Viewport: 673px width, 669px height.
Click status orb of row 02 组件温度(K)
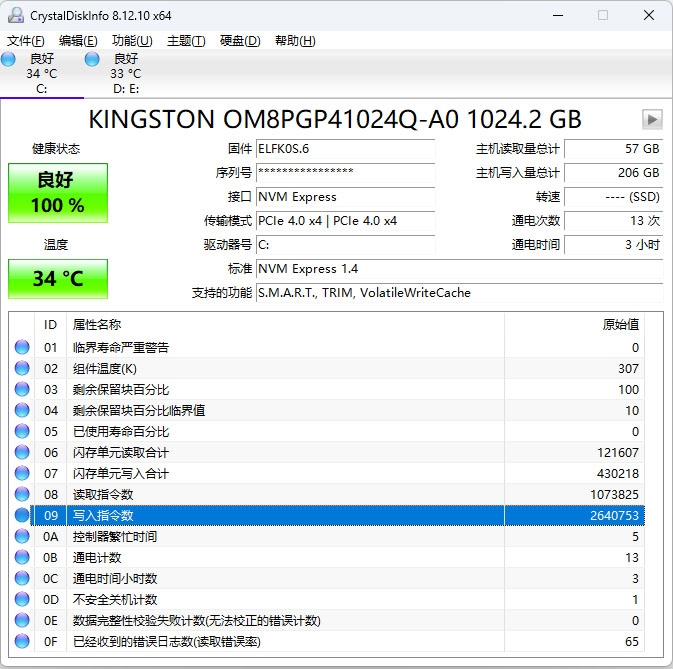point(22,368)
